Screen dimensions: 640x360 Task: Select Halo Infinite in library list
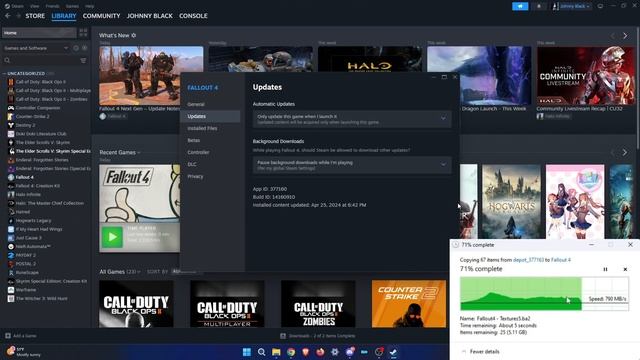(x=28, y=194)
